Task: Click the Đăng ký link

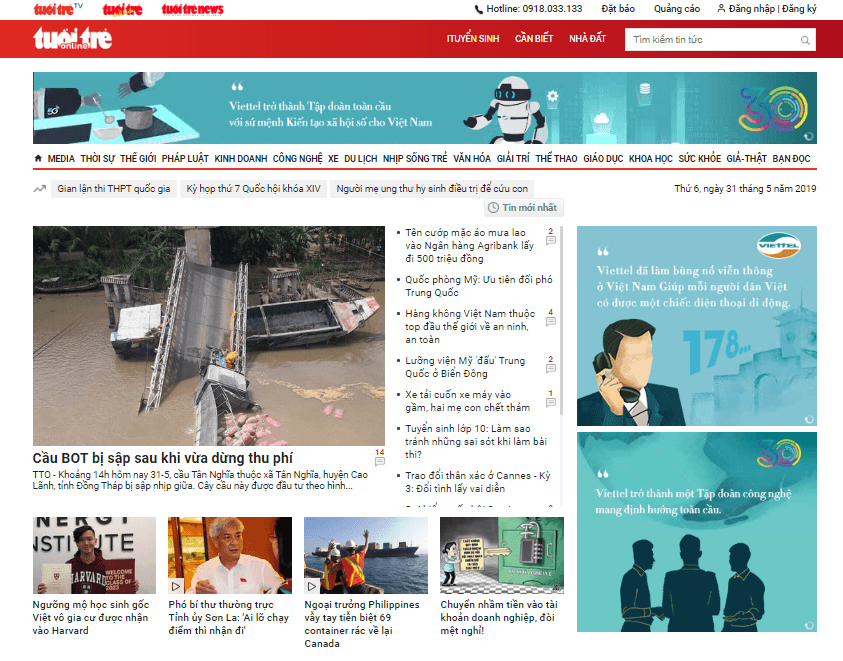Action: point(799,9)
